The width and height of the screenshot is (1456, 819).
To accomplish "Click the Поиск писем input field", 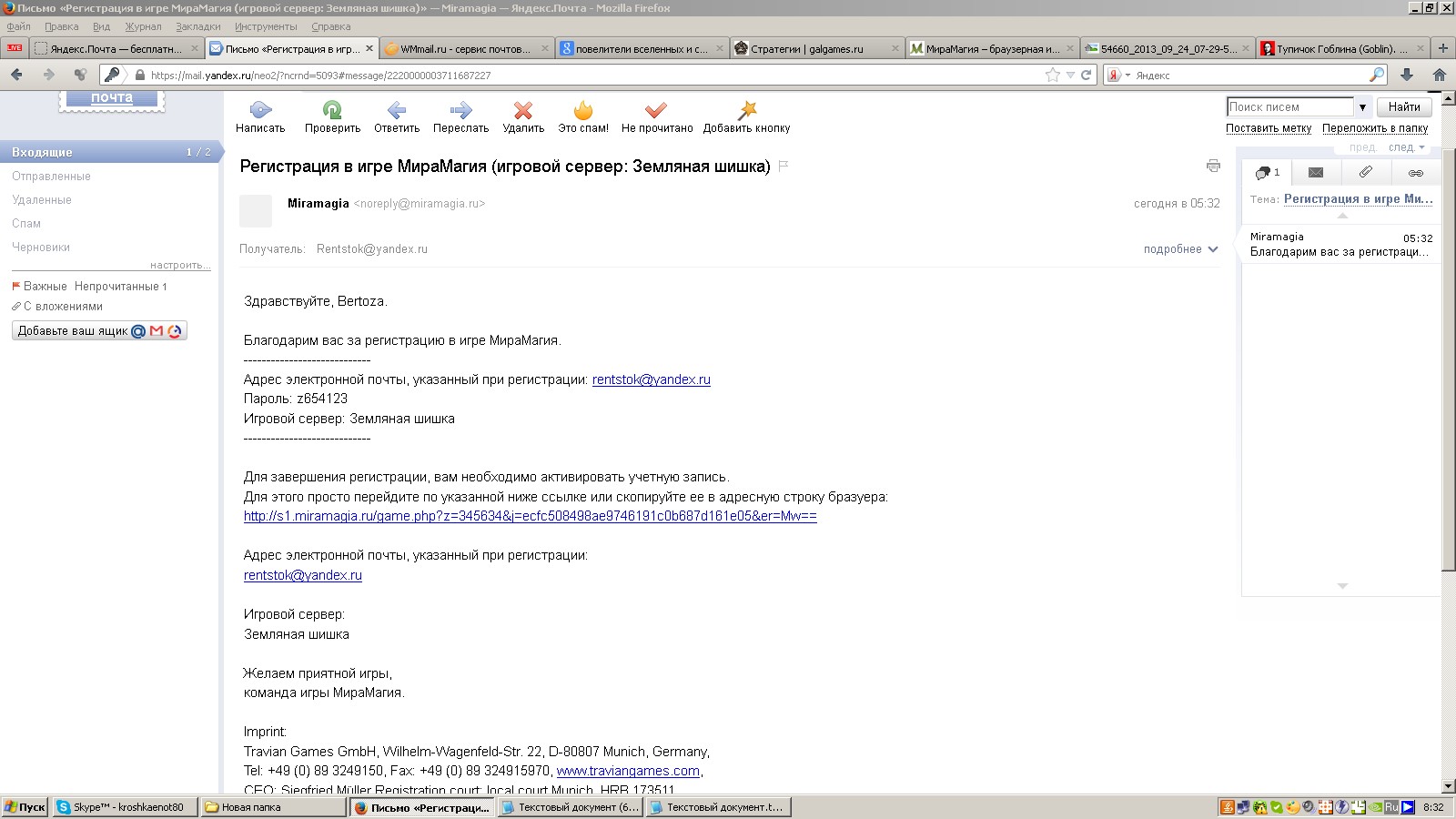I will click(1289, 107).
